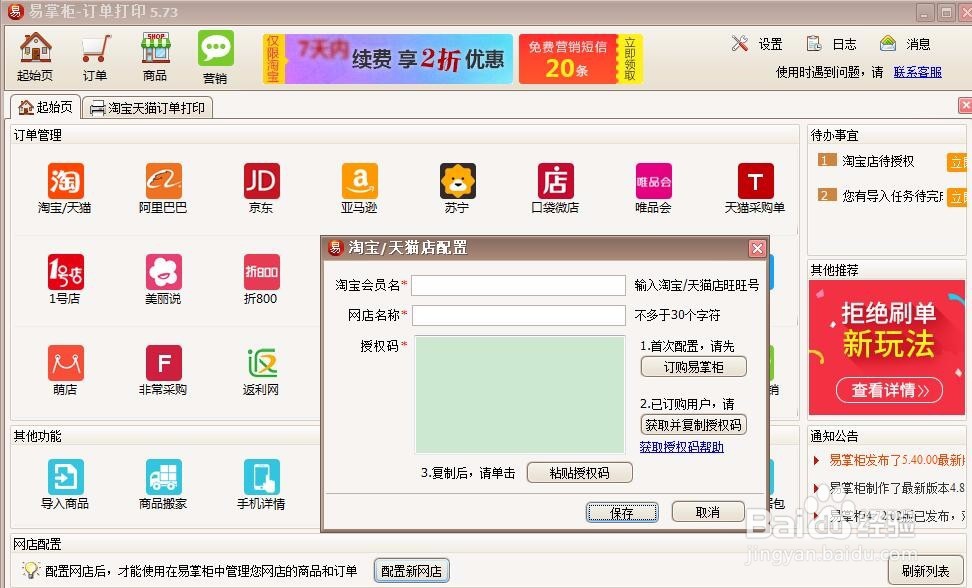The width and height of the screenshot is (972, 588).
Task: Open the 商品搬家 truck icon
Action: click(163, 484)
